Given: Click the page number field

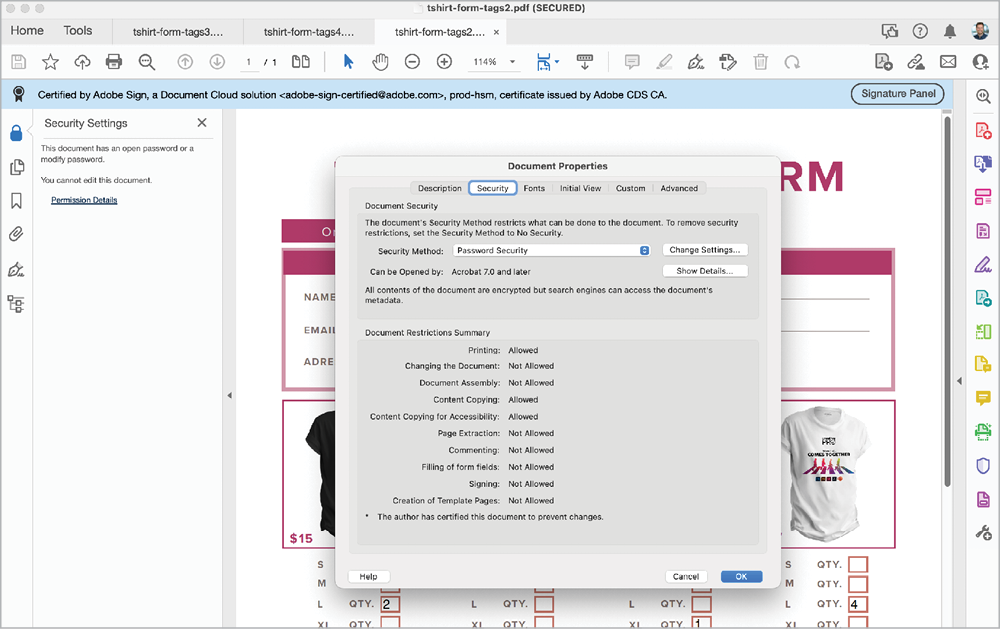Looking at the screenshot, I should [x=249, y=62].
